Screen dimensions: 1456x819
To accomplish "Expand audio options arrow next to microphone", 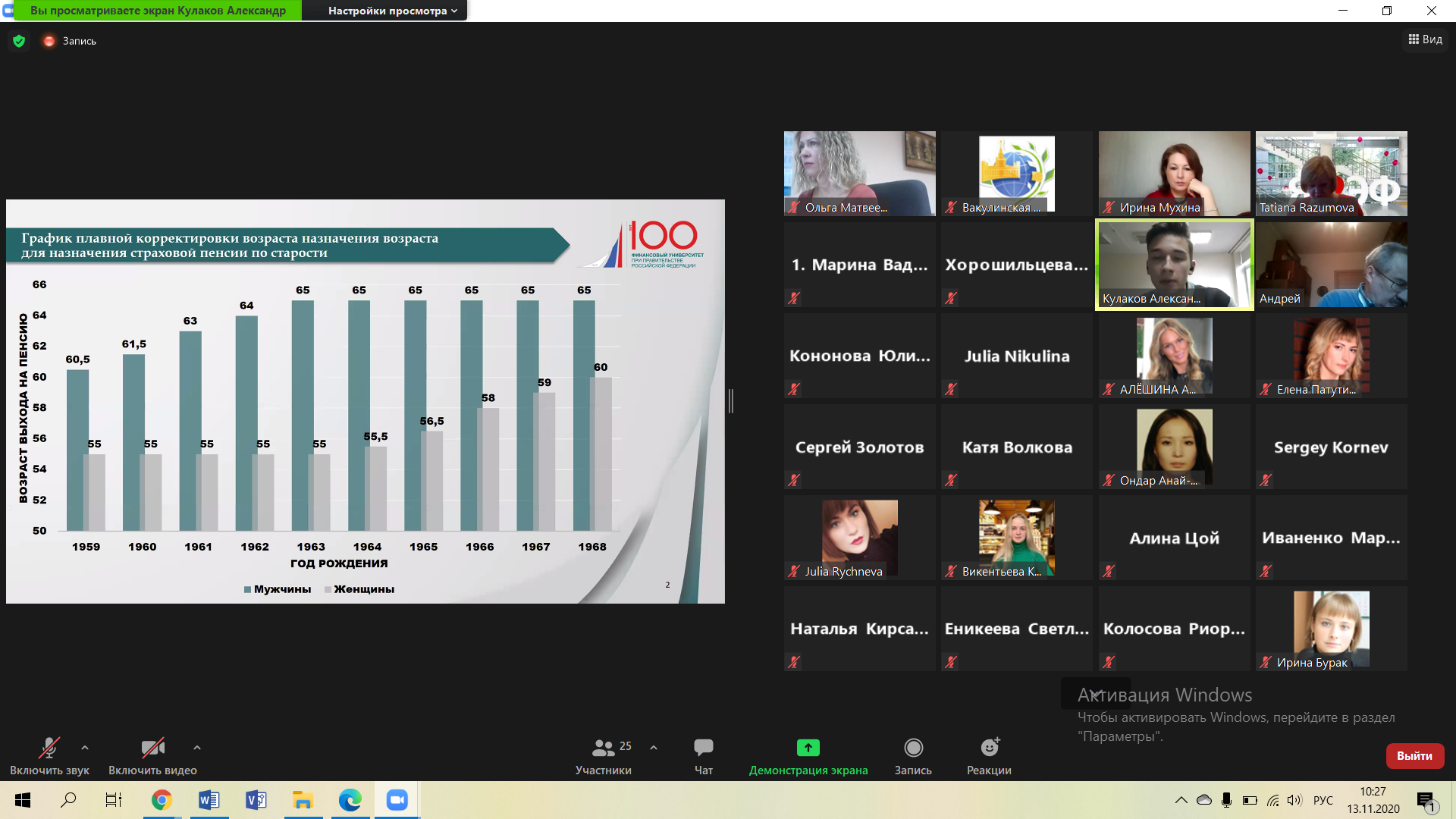I will tap(85, 748).
